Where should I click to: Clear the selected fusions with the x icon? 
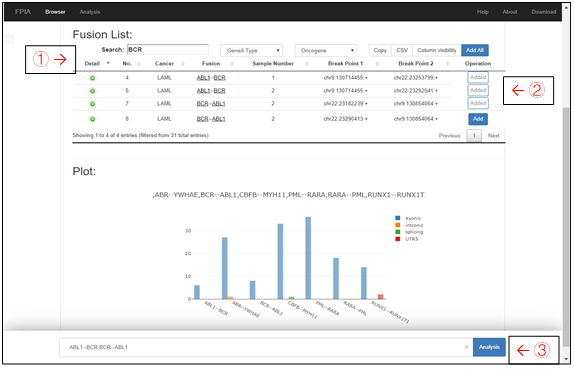point(466,347)
